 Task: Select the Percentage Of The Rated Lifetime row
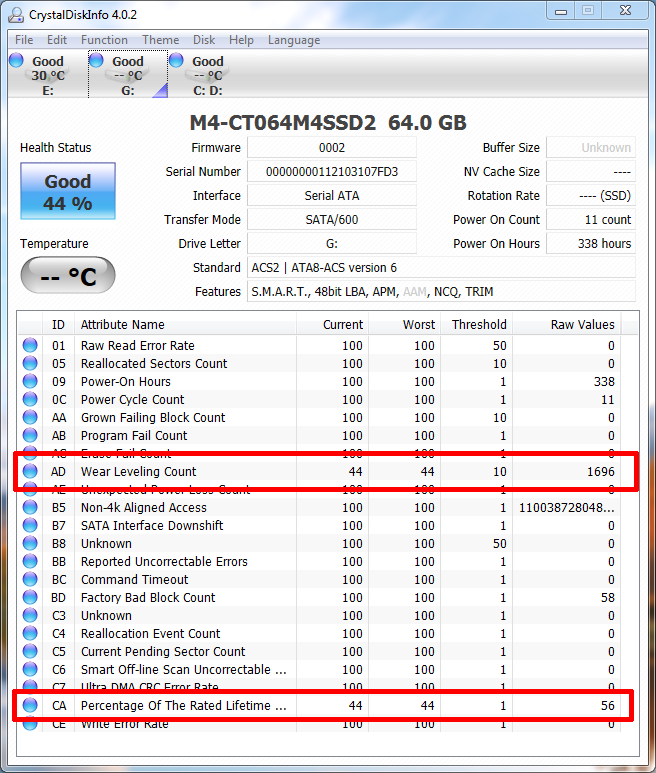point(320,705)
